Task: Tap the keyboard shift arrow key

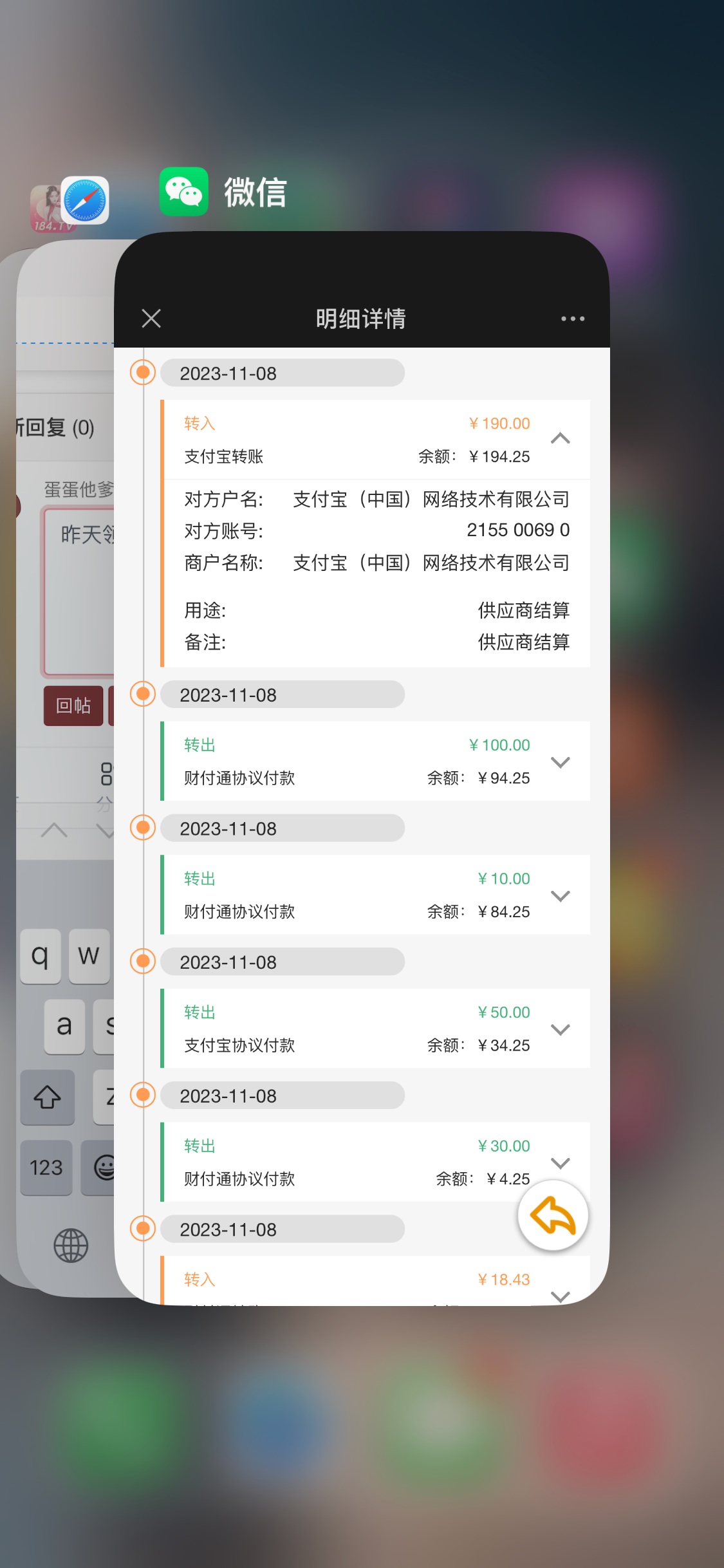Action: pyautogui.click(x=48, y=1097)
